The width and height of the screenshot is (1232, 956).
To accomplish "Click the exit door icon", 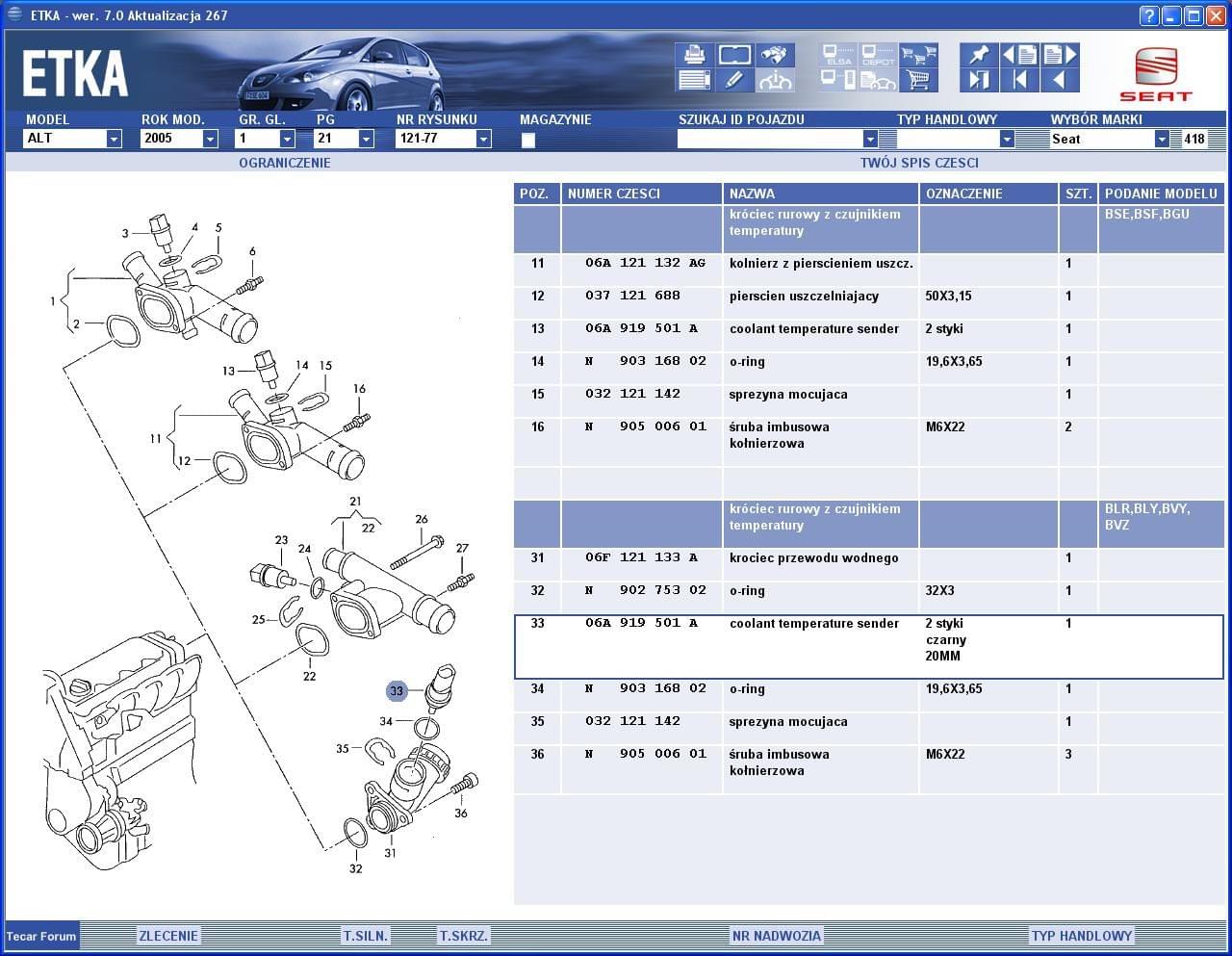I will point(979,80).
